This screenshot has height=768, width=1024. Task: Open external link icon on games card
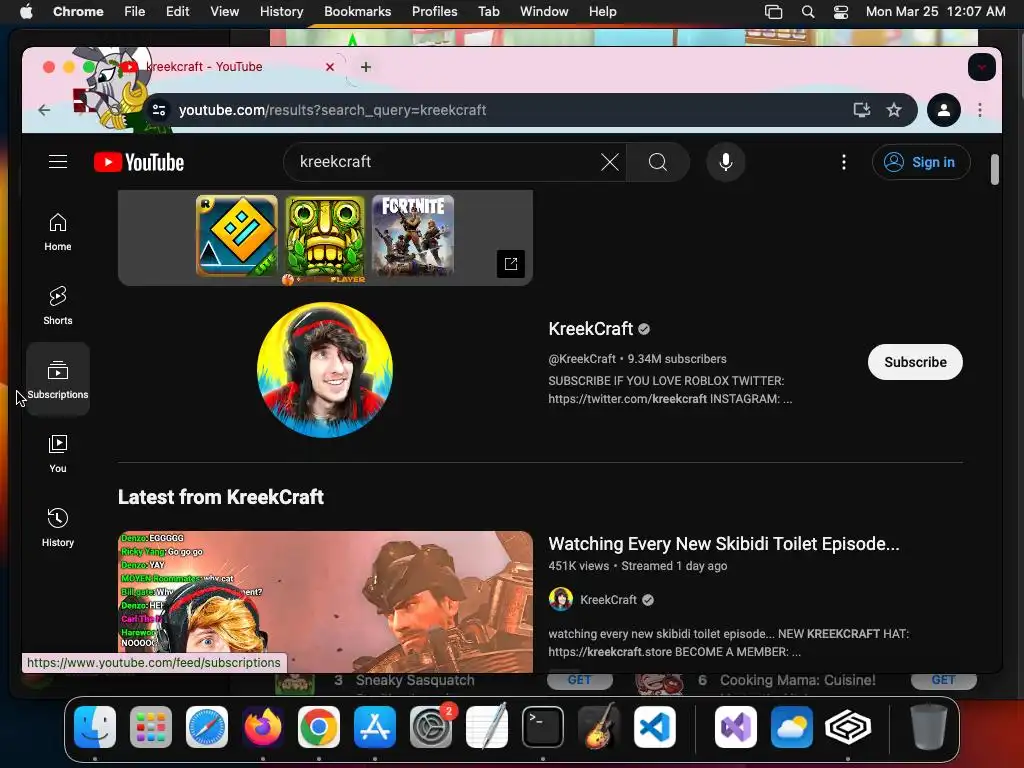click(x=511, y=264)
